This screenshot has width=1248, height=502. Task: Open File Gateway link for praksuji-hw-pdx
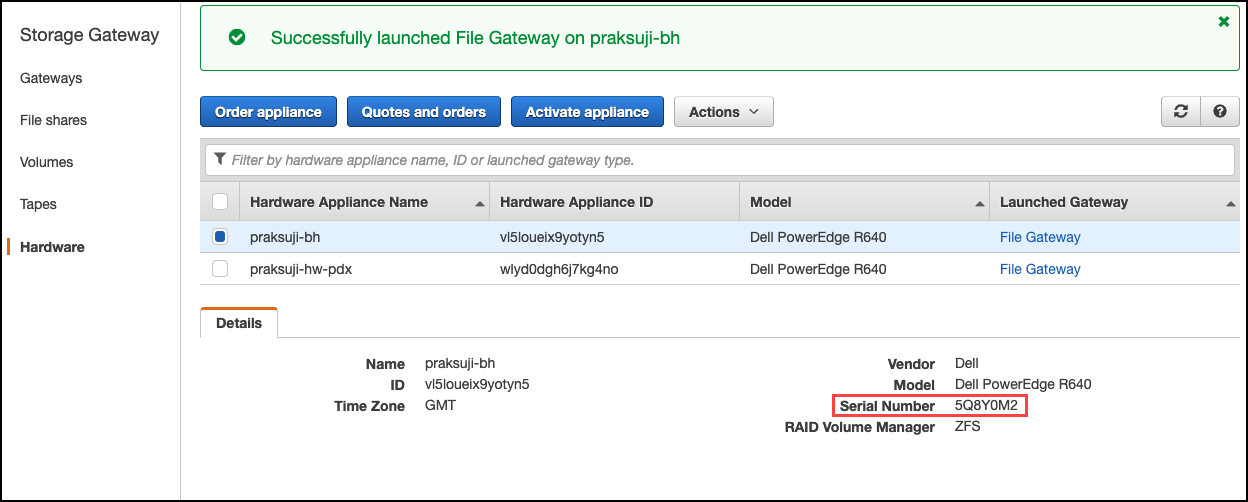pos(1040,269)
